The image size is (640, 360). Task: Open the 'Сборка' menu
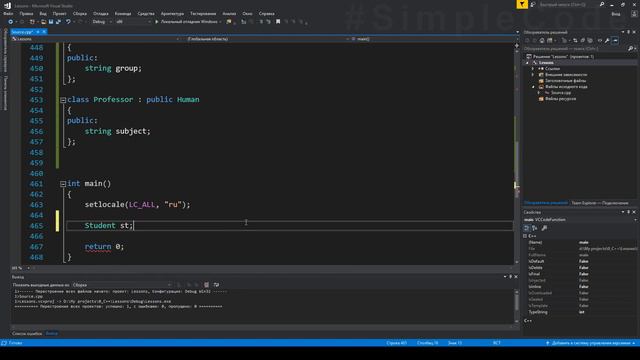click(x=80, y=13)
